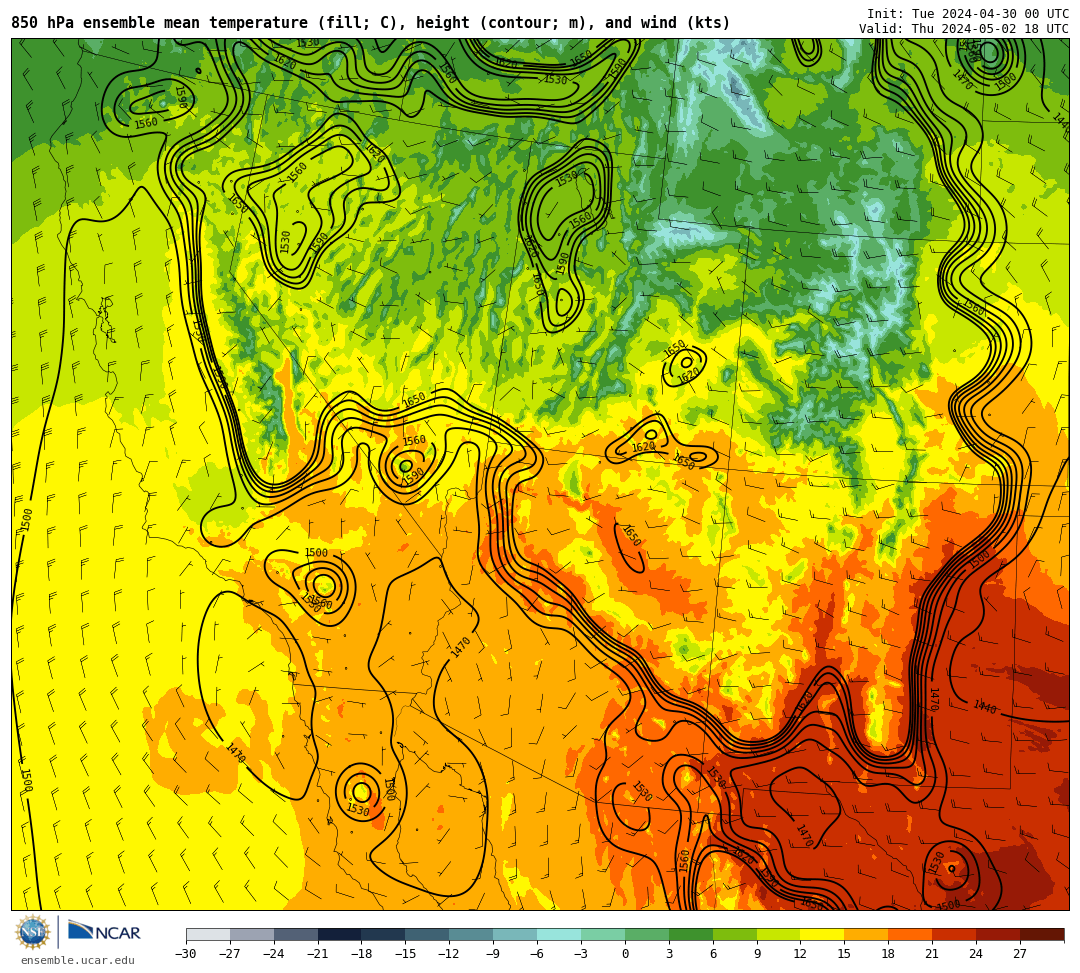Screen dimensions: 1080x973
Task: Open the ensemble.ucar.edu link text
Action: pos(78,960)
